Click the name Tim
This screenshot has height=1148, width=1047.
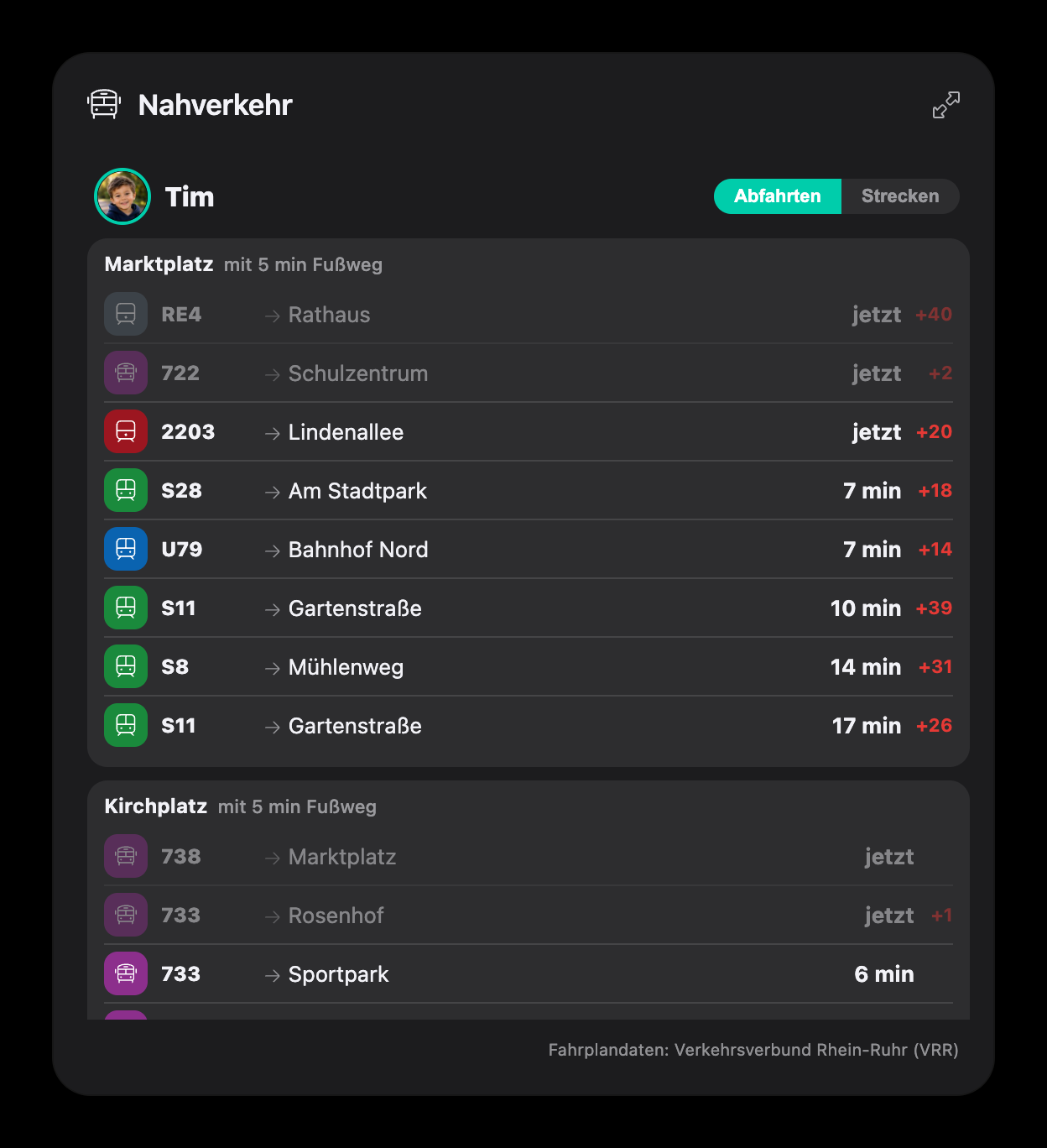tap(190, 196)
